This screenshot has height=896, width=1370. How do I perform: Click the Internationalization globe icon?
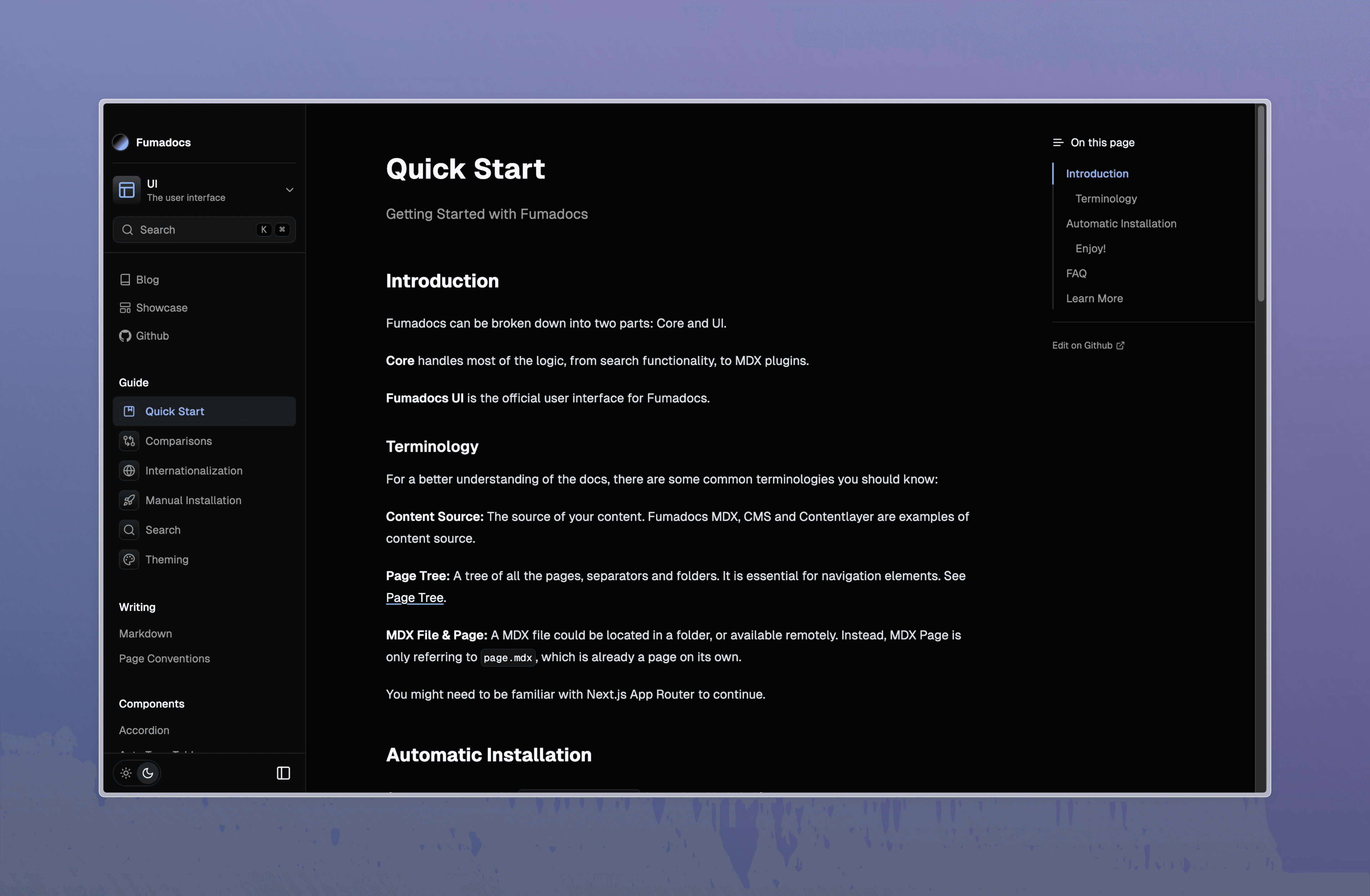point(129,471)
